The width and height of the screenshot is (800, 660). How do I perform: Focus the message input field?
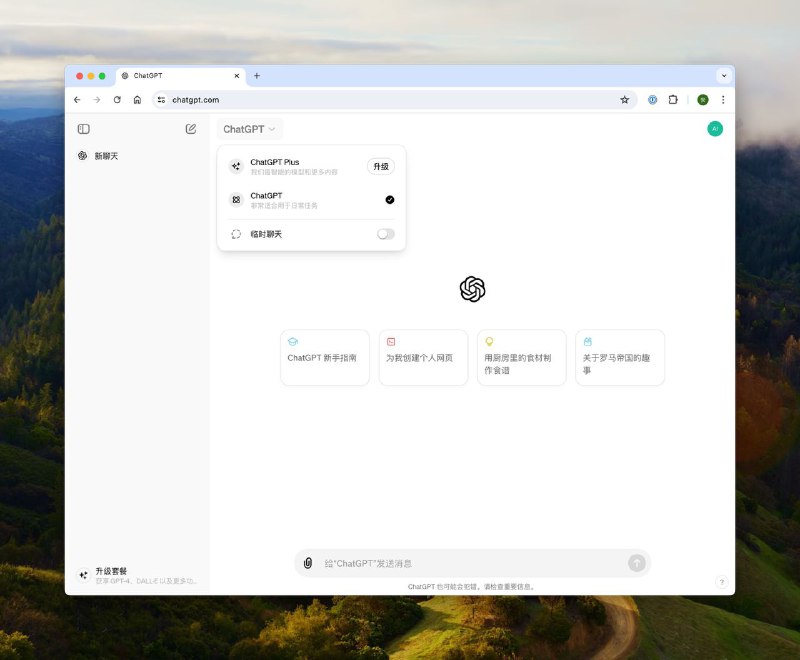(472, 564)
